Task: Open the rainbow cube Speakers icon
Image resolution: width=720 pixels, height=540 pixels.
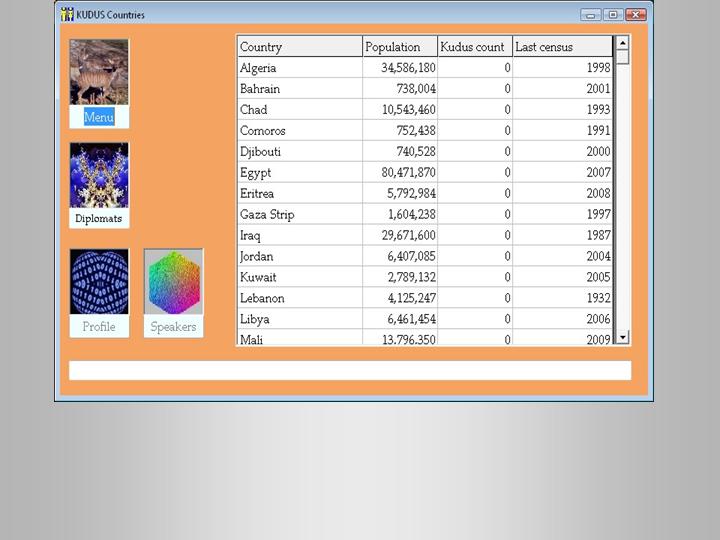Action: 173,282
